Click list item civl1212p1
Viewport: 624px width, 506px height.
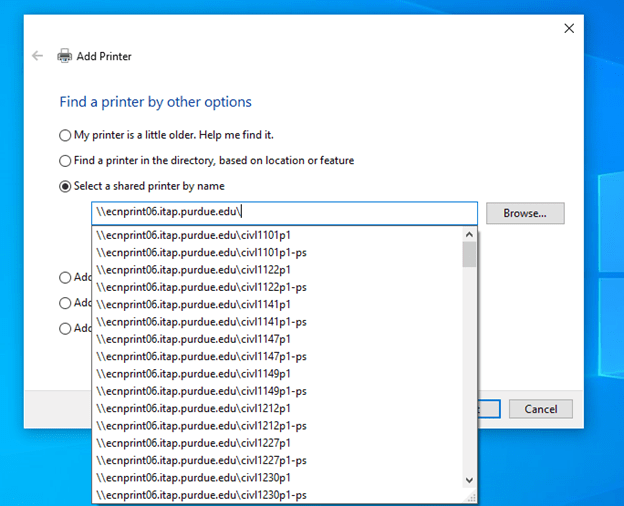coord(277,408)
